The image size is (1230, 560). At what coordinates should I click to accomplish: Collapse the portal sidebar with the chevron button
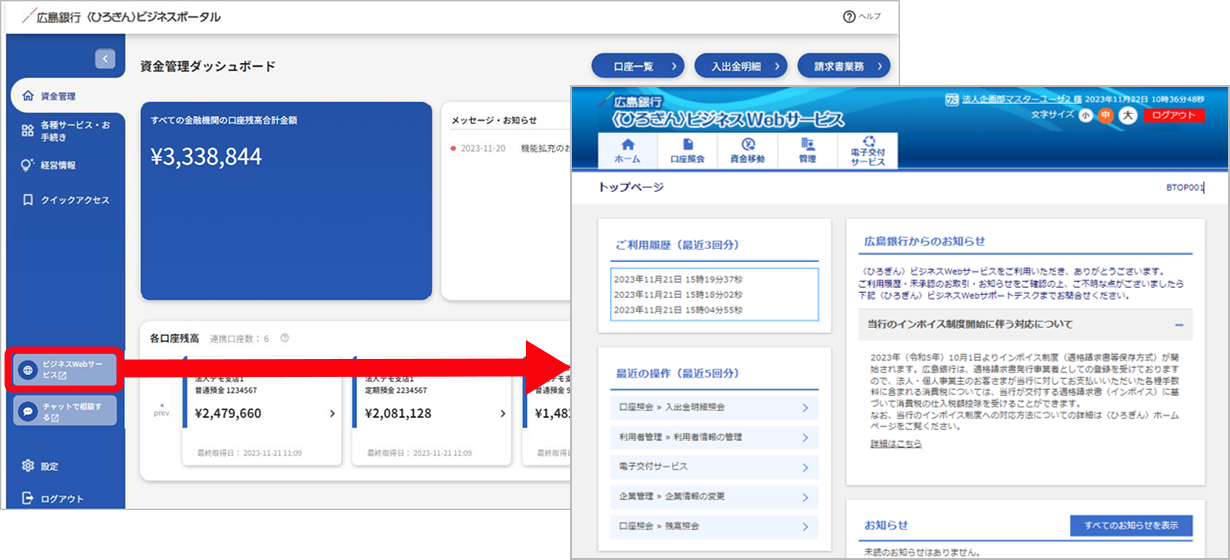click(106, 59)
